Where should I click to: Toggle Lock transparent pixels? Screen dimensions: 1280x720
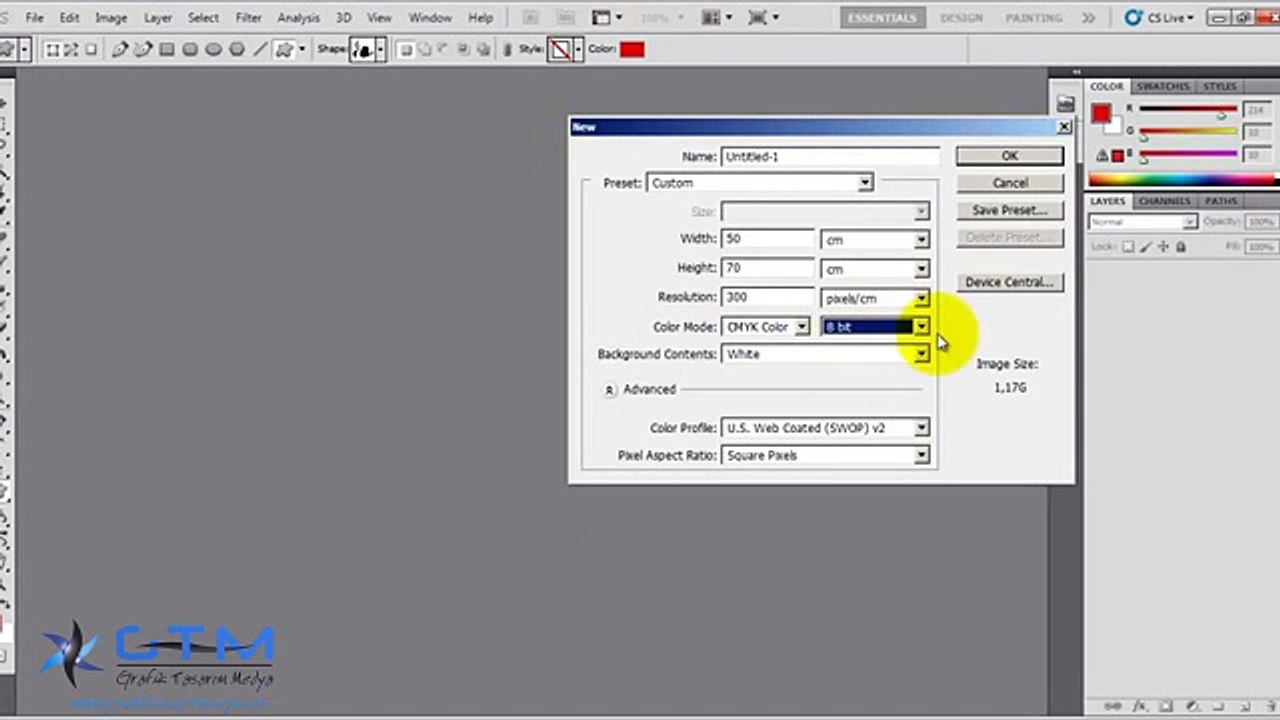pyautogui.click(x=1129, y=246)
